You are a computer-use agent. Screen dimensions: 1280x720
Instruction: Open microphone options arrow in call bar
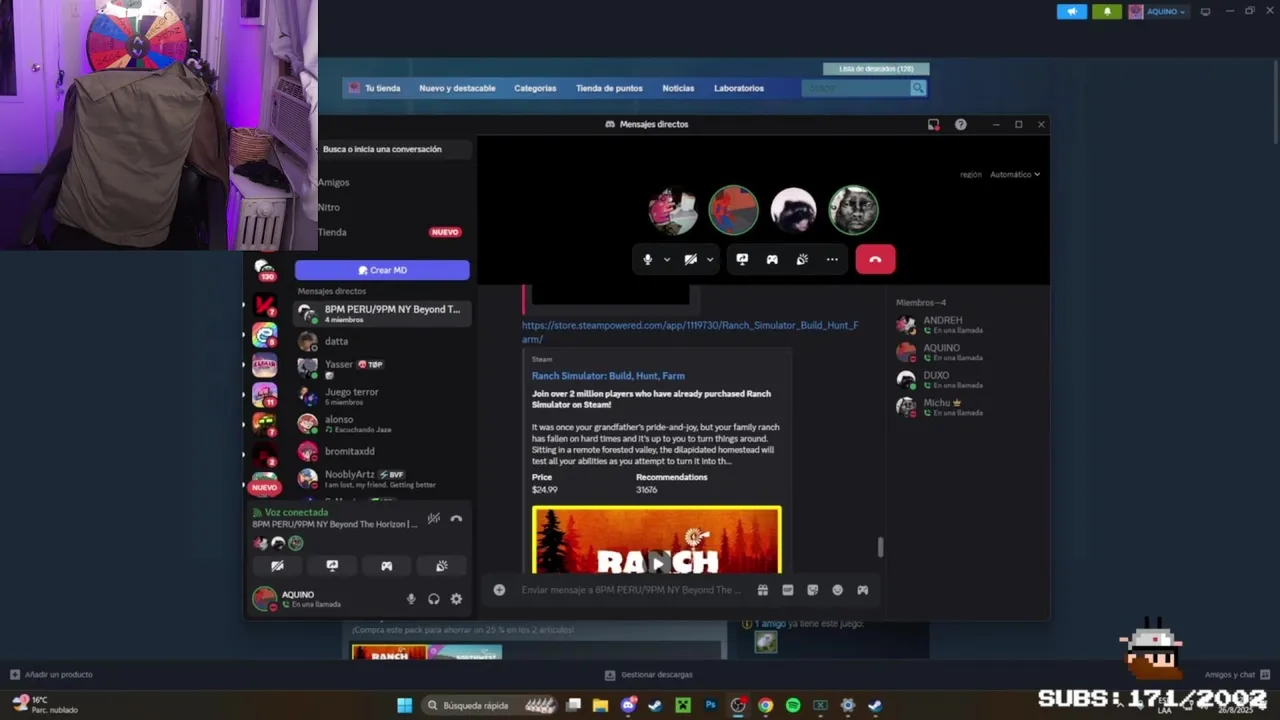(x=667, y=259)
